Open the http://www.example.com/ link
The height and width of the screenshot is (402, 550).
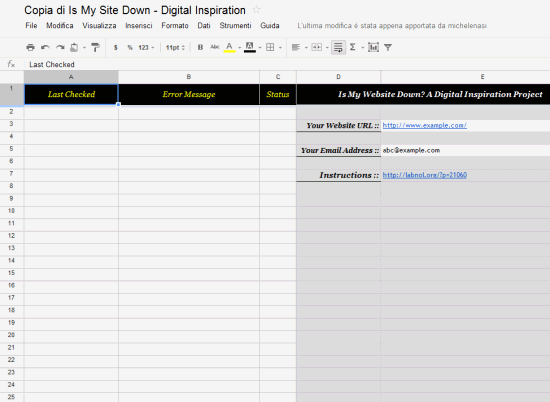click(x=424, y=125)
